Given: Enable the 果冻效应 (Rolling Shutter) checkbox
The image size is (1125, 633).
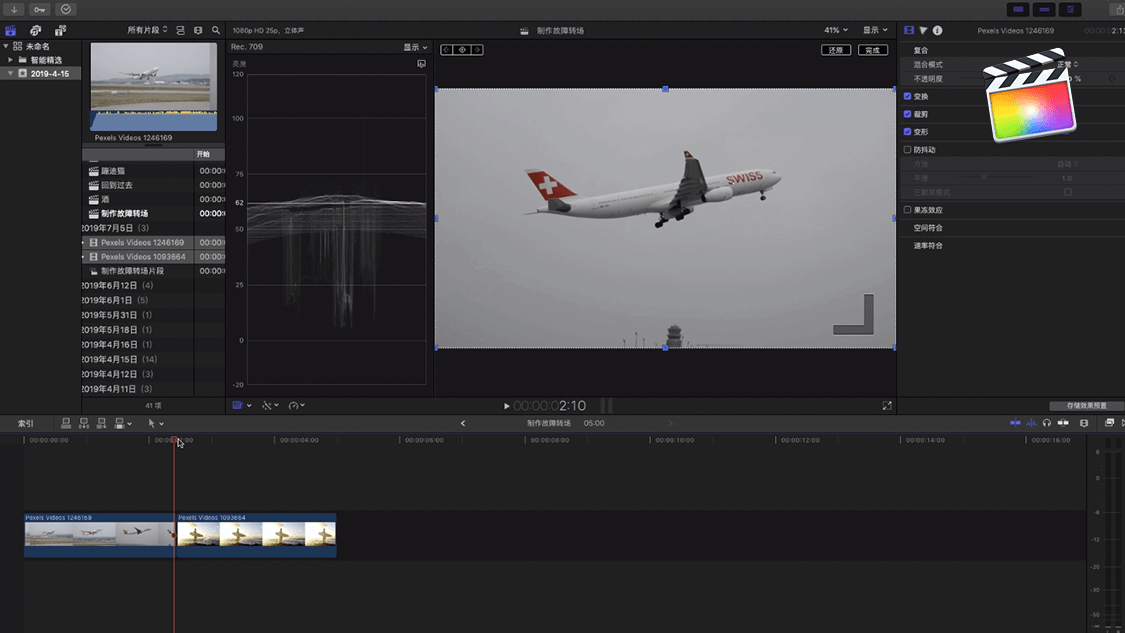Looking at the screenshot, I should [908, 210].
